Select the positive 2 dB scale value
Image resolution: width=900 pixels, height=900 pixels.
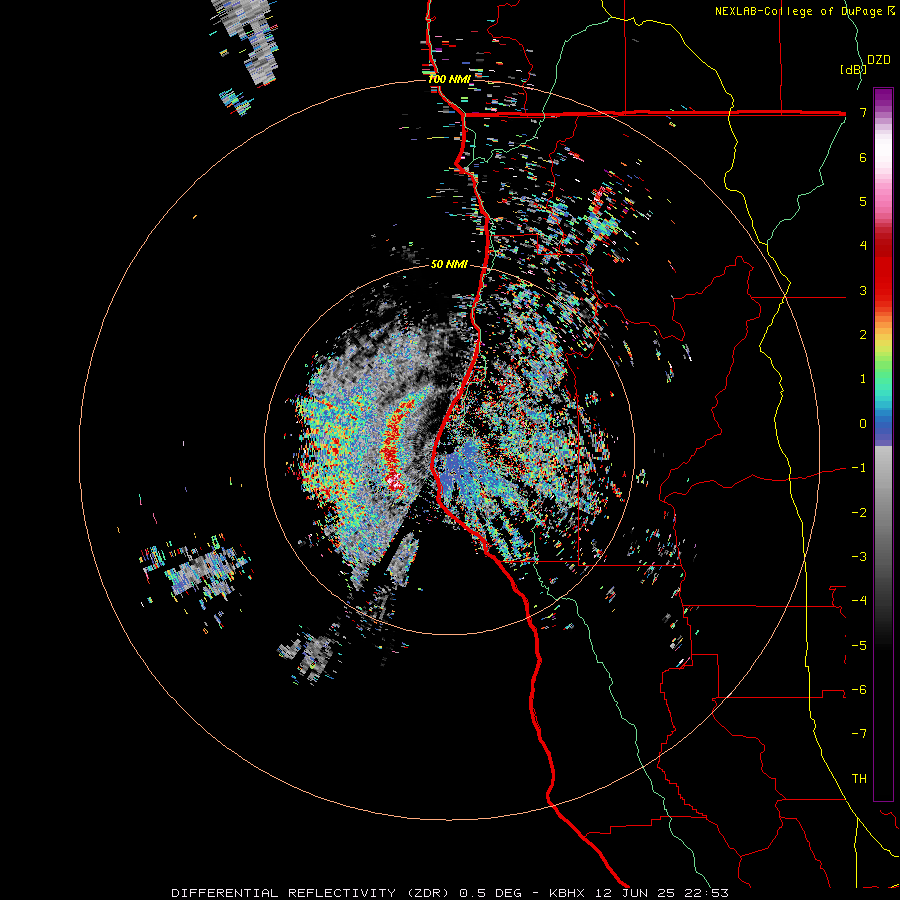click(x=863, y=335)
